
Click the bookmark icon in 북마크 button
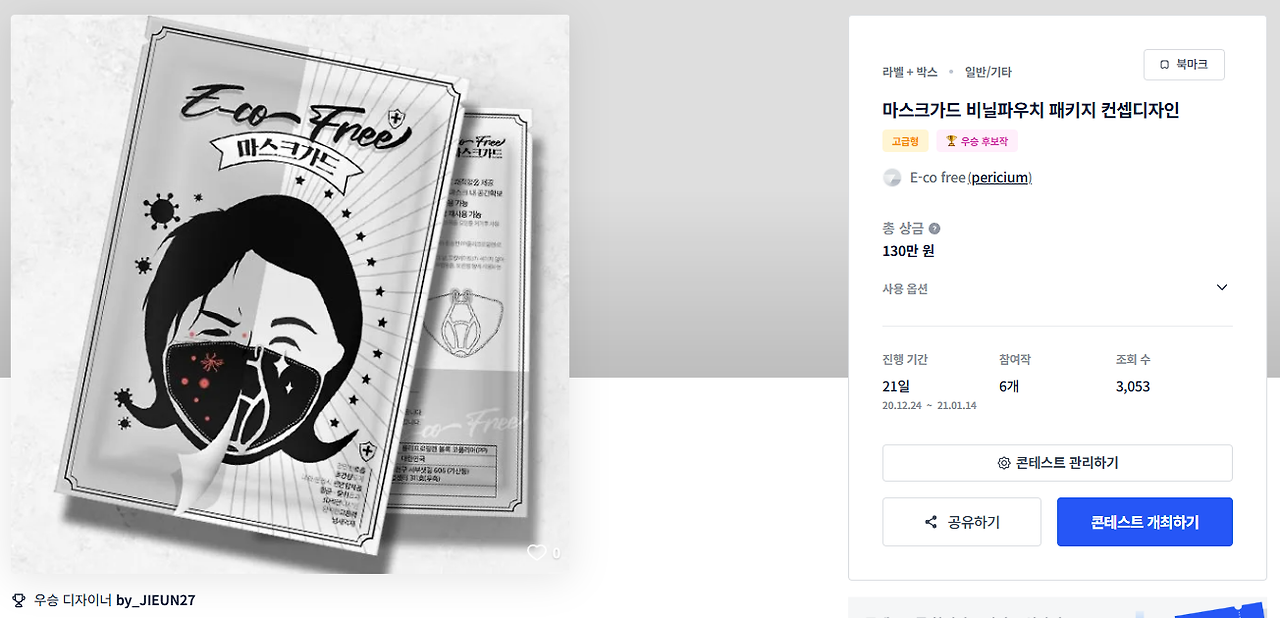tap(1164, 64)
